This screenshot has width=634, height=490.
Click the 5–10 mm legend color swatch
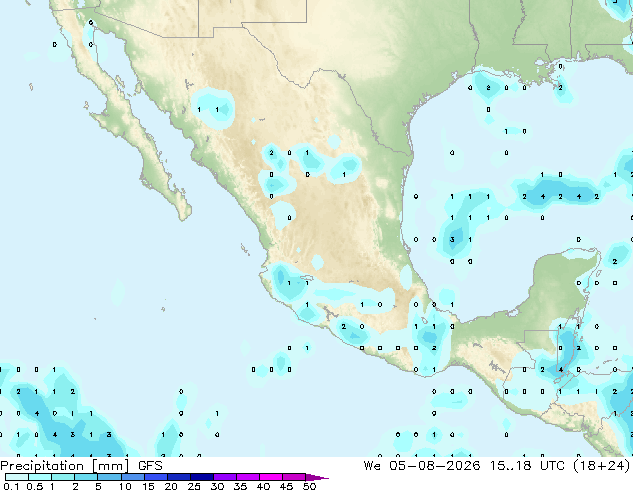tap(110, 477)
